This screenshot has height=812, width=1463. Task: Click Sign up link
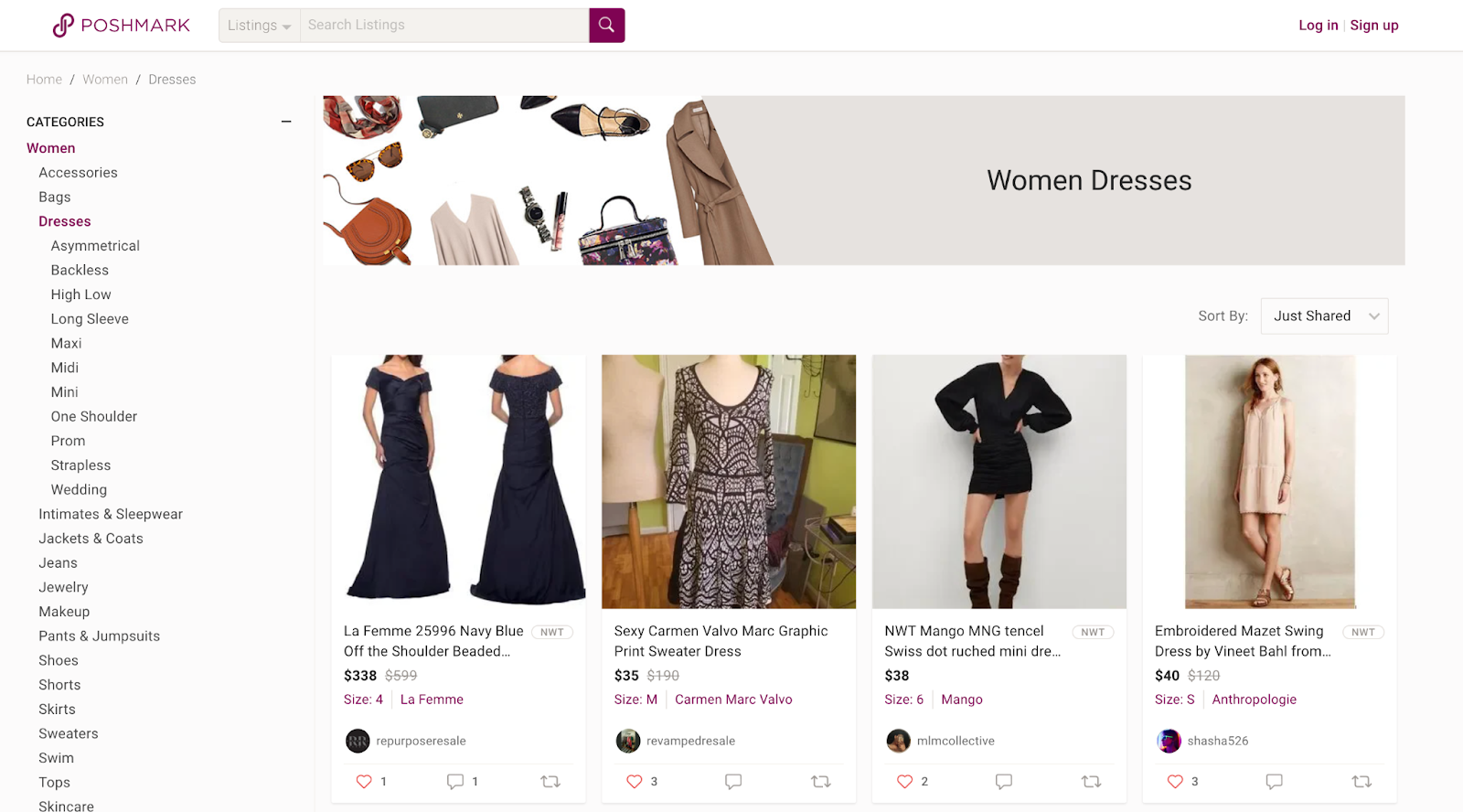click(x=1374, y=26)
